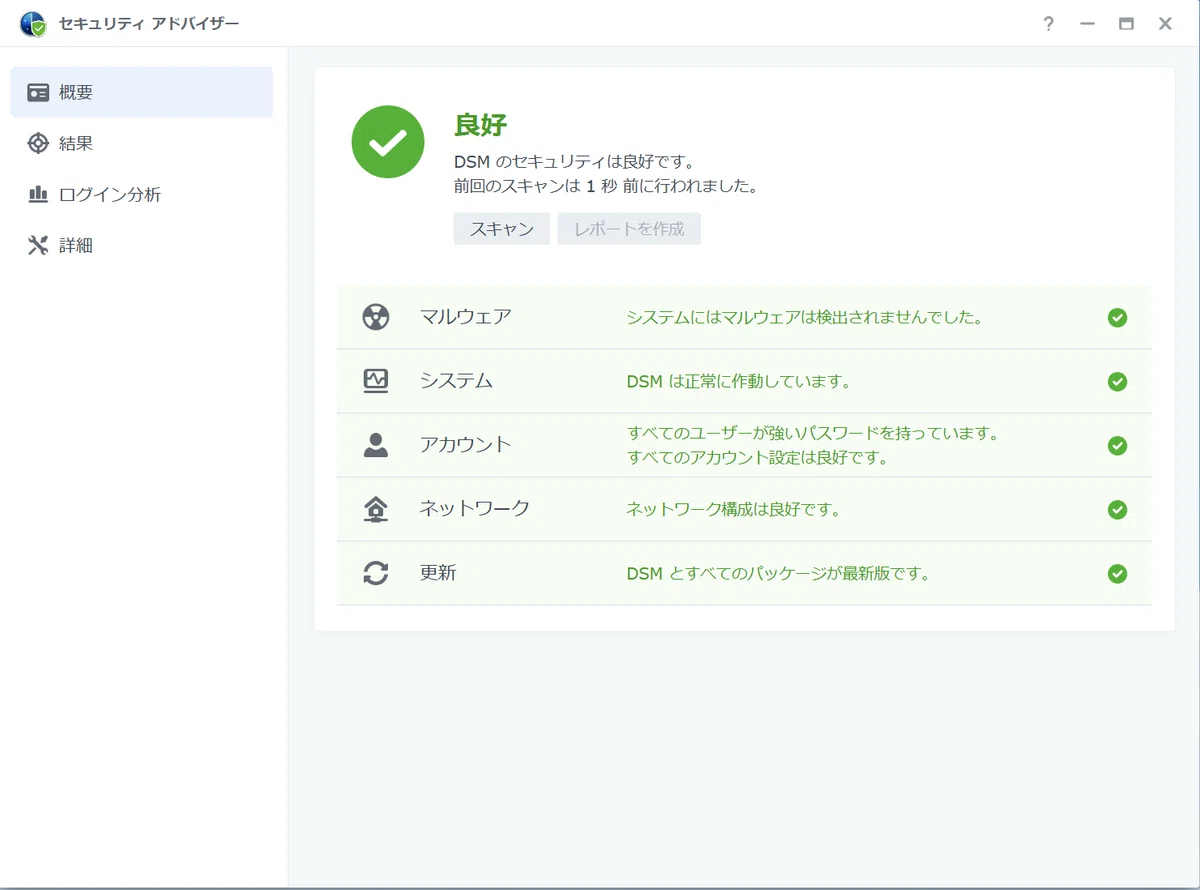
Task: Select the アカウント category label
Action: click(x=465, y=445)
